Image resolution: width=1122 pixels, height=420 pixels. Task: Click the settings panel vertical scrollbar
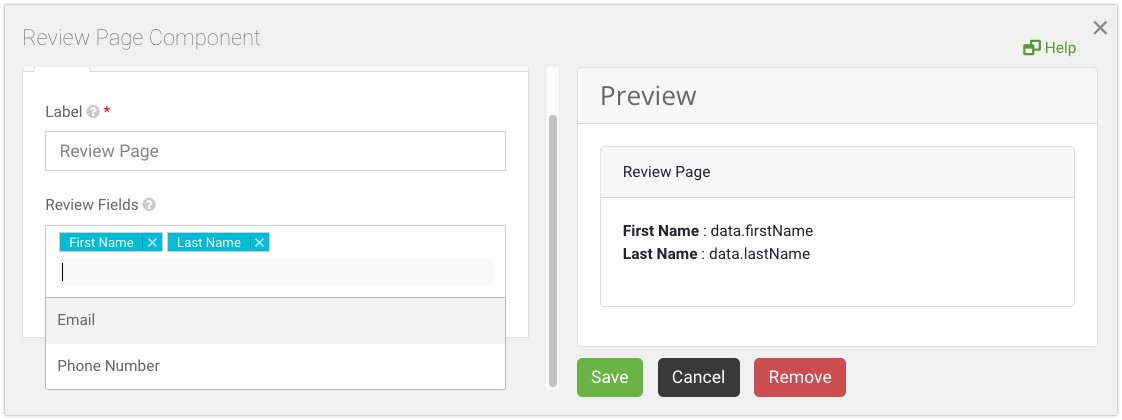point(553,250)
